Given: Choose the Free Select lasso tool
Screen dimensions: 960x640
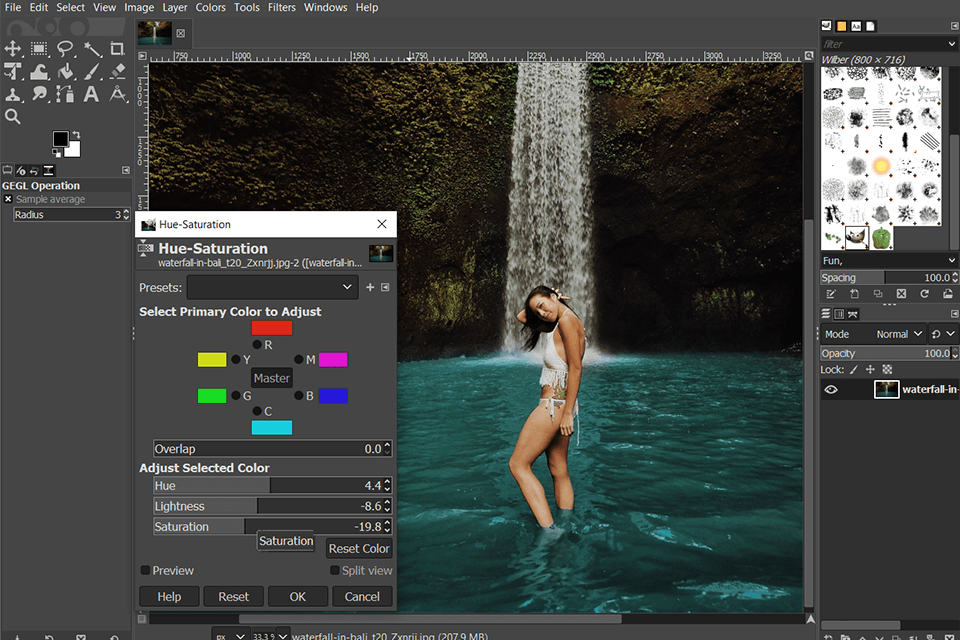Looking at the screenshot, I should point(65,48).
